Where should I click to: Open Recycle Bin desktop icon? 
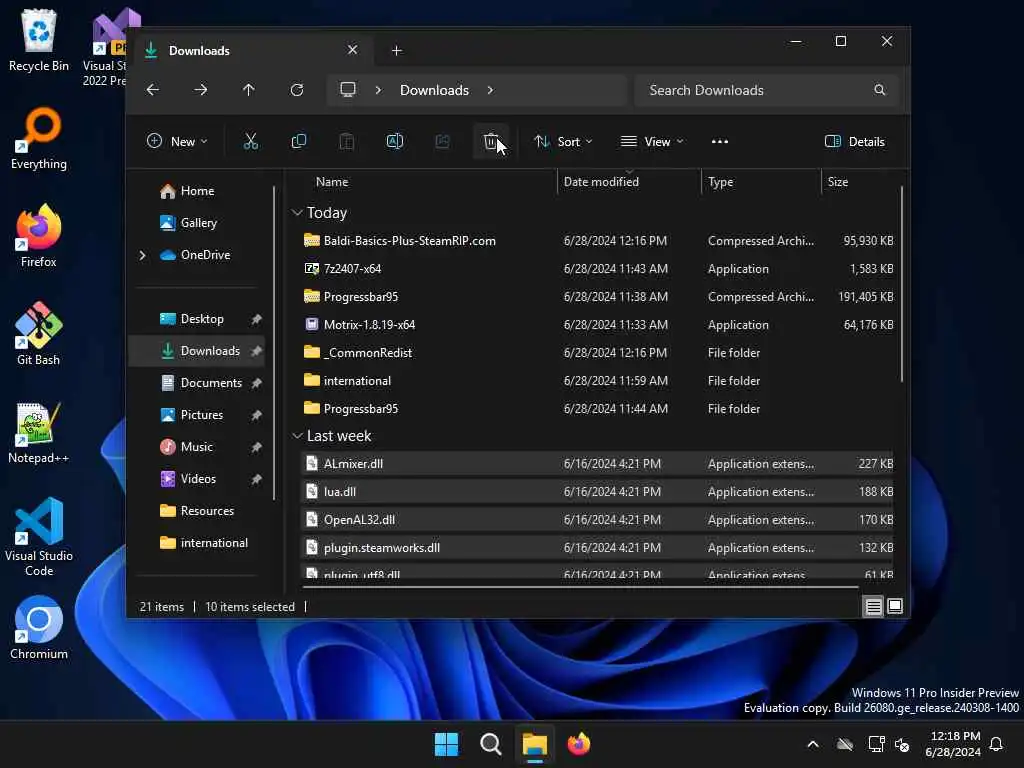[39, 40]
